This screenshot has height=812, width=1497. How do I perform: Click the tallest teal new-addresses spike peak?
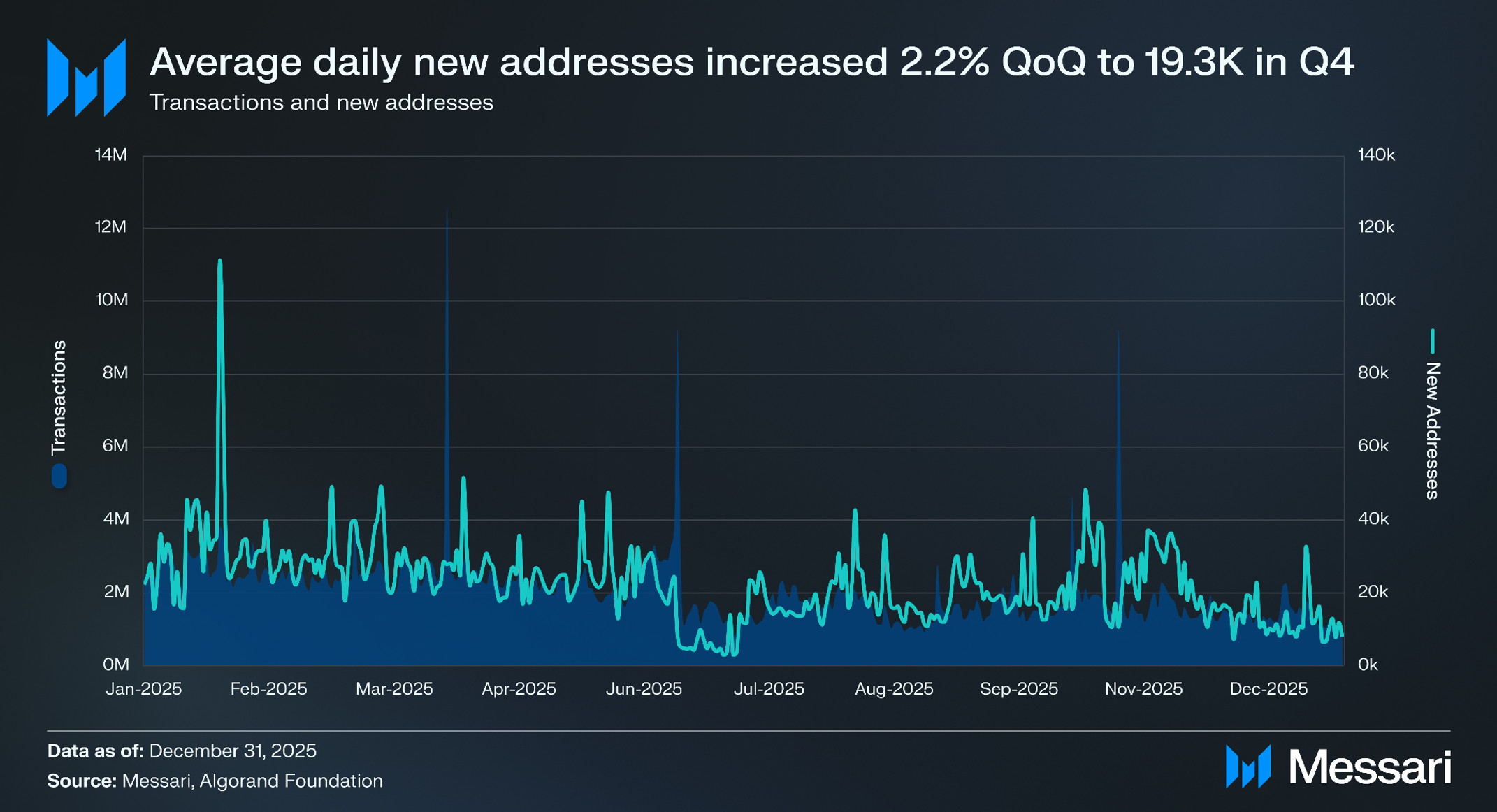(x=220, y=261)
